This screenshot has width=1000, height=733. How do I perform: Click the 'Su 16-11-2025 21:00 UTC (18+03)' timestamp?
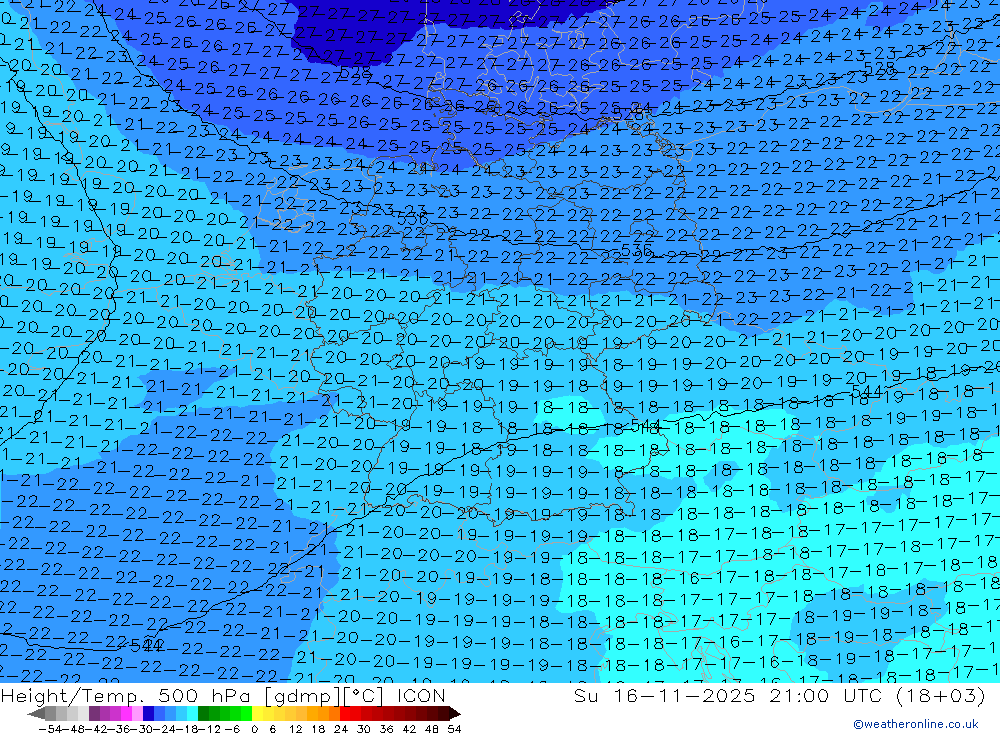tap(779, 695)
